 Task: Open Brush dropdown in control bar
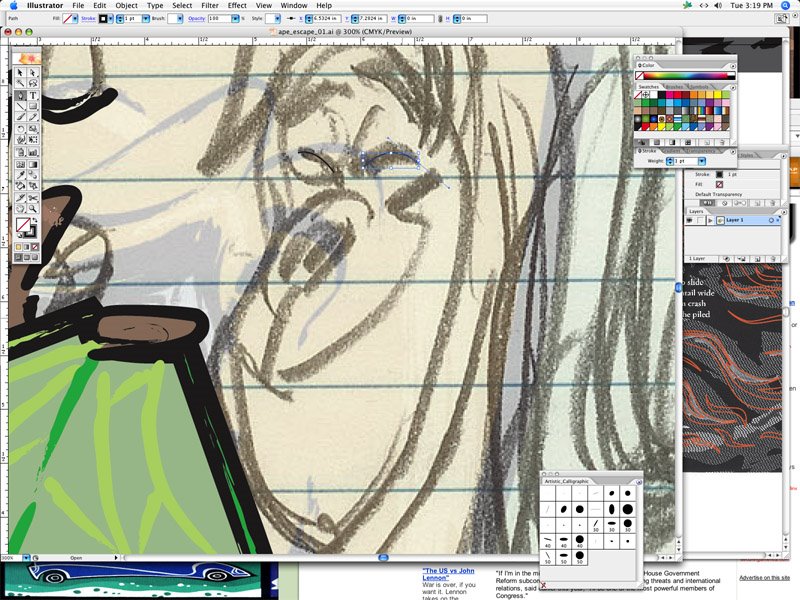[x=180, y=19]
